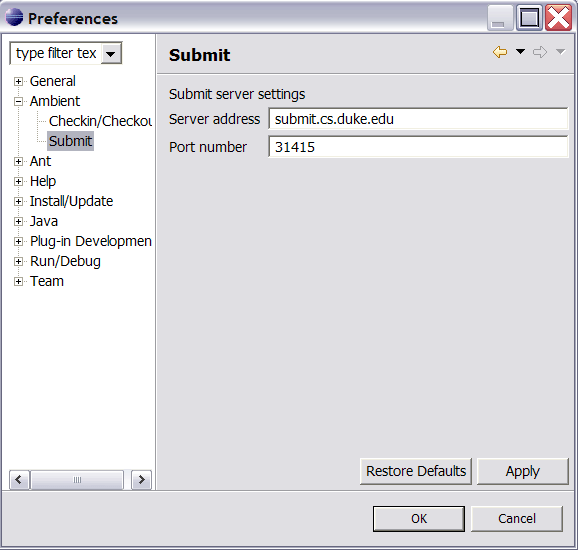Expand the Java tree node

(x=18, y=222)
